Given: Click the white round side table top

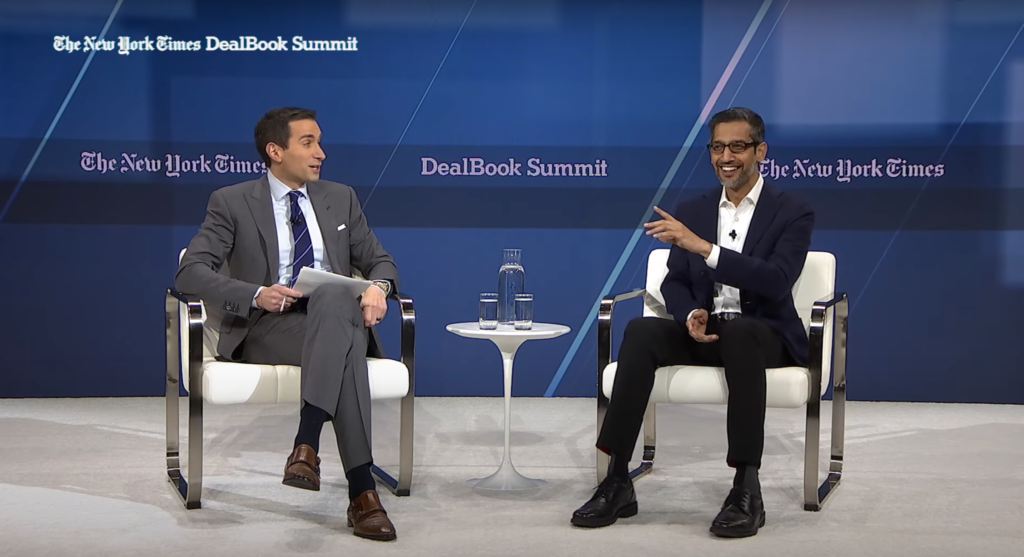Looking at the screenshot, I should click(x=507, y=331).
